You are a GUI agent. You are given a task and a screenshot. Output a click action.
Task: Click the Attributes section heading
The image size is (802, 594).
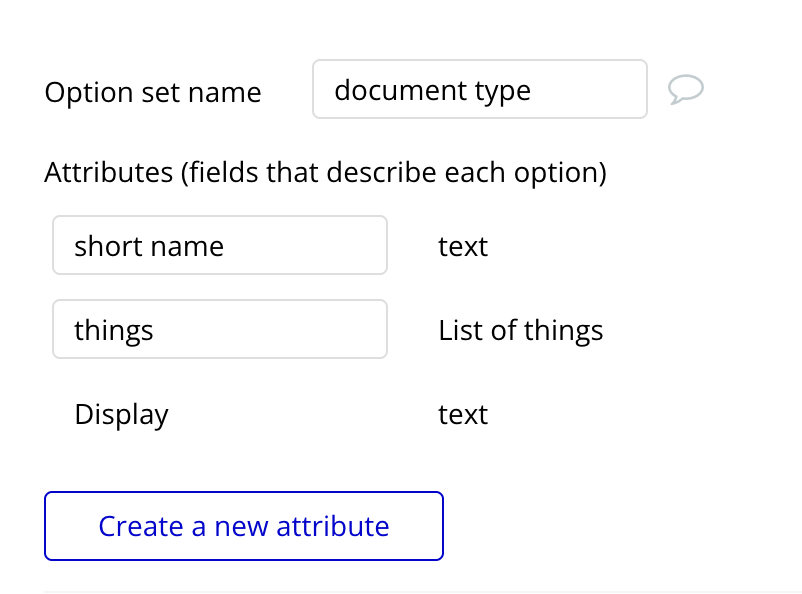click(x=325, y=172)
